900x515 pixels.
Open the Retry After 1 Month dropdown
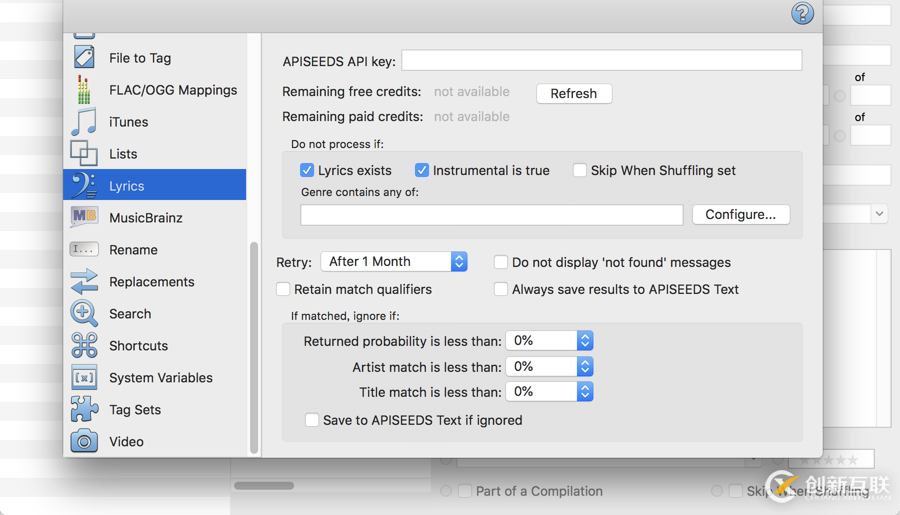(x=394, y=262)
